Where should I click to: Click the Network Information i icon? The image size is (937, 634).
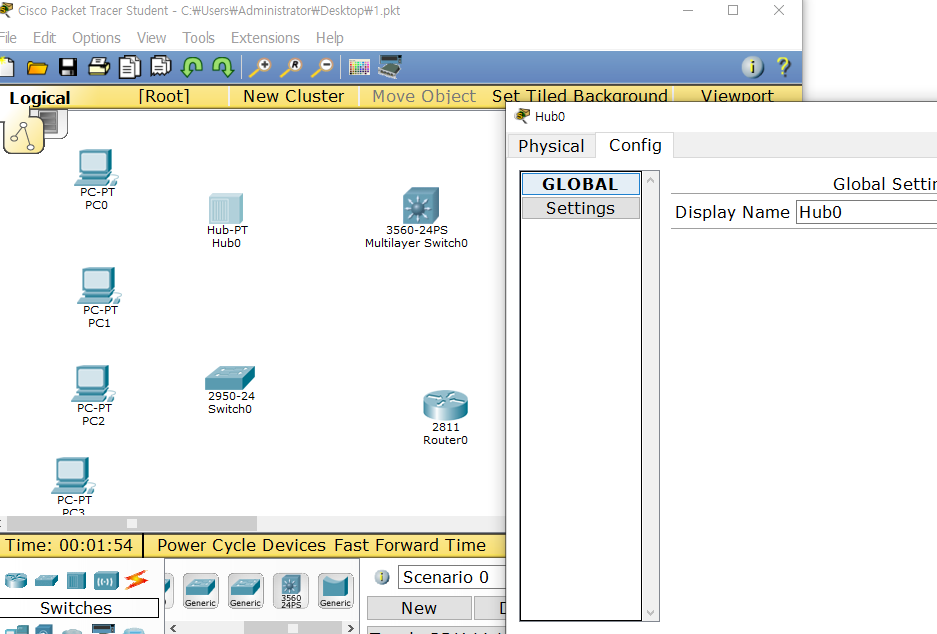point(752,67)
